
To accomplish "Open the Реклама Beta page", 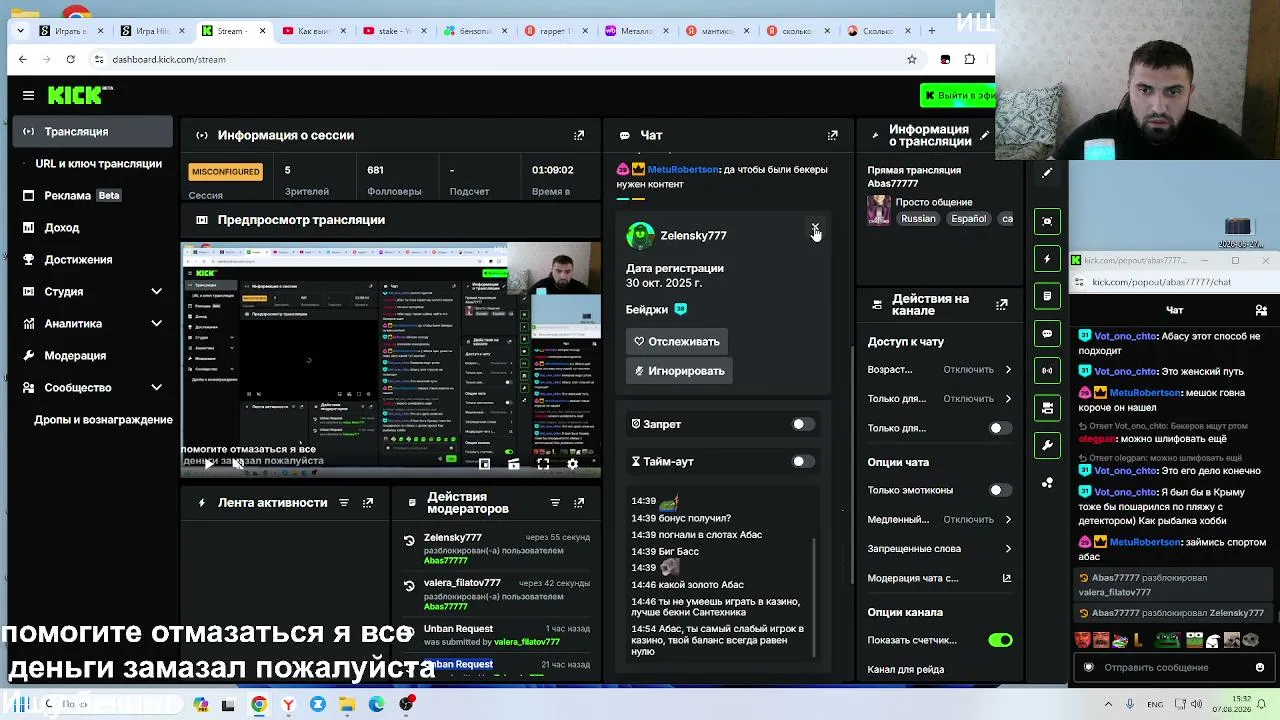I will click(93, 195).
